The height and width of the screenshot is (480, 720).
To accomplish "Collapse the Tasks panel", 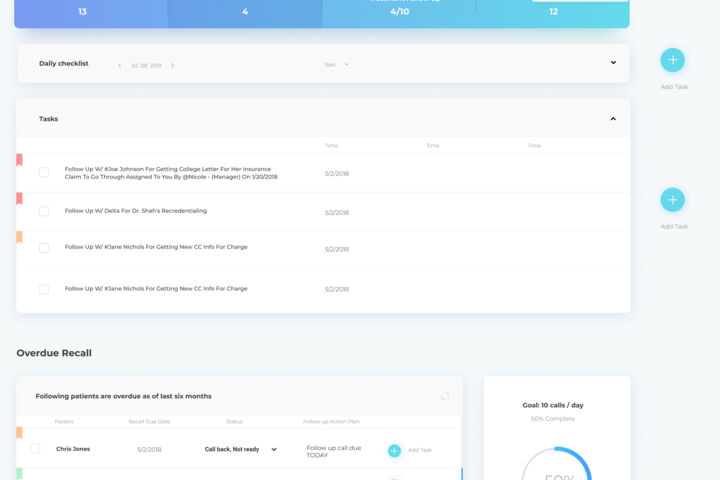I will coord(613,119).
